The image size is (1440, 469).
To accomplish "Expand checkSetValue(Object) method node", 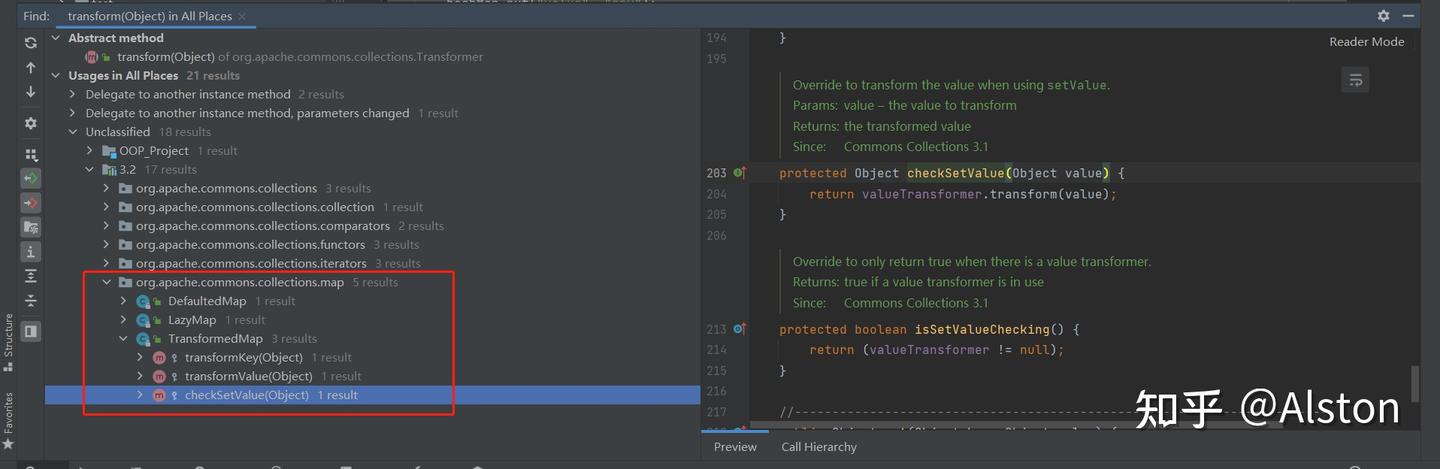I will (141, 395).
